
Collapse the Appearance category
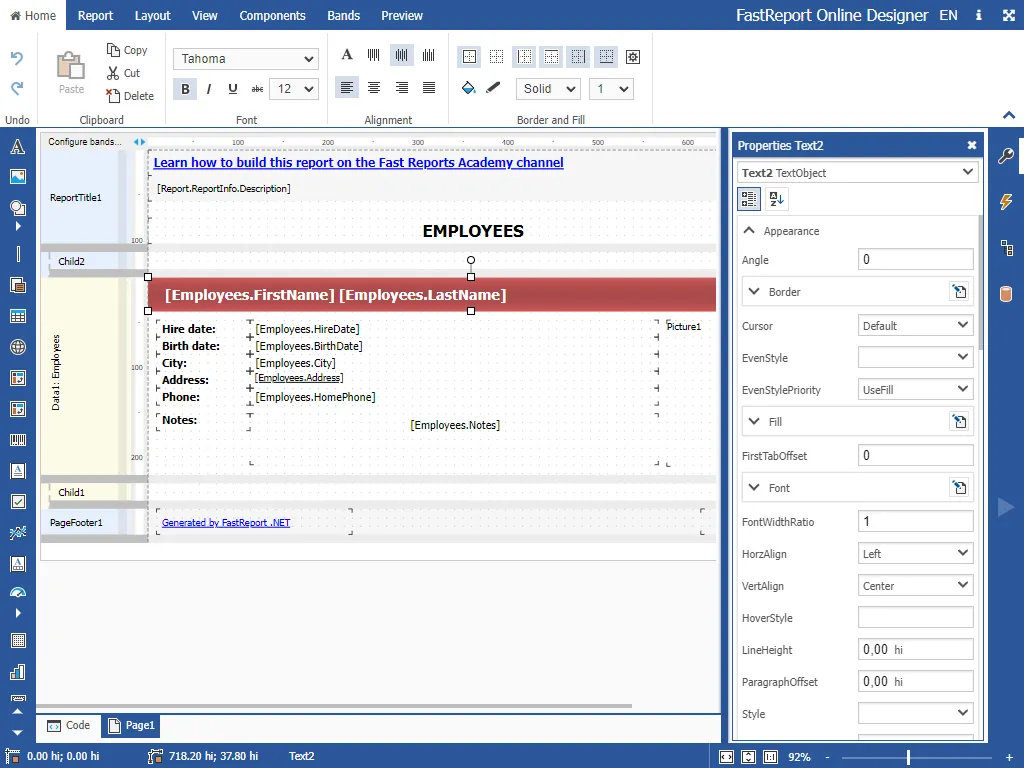pyautogui.click(x=749, y=231)
